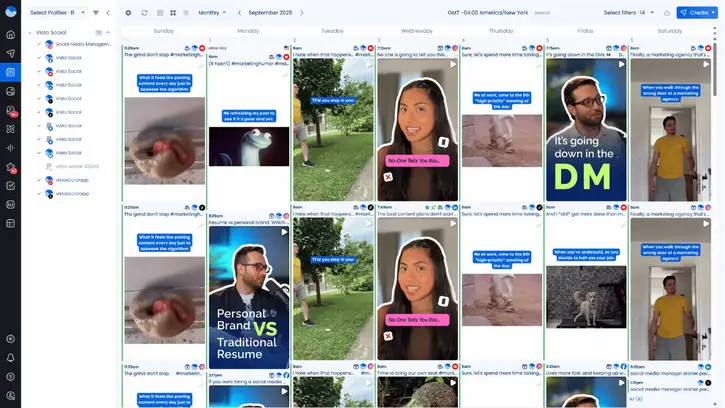Viewport: 725px width, 408px height.
Task: Switch to the four-square grid view icon
Action: 173,13
